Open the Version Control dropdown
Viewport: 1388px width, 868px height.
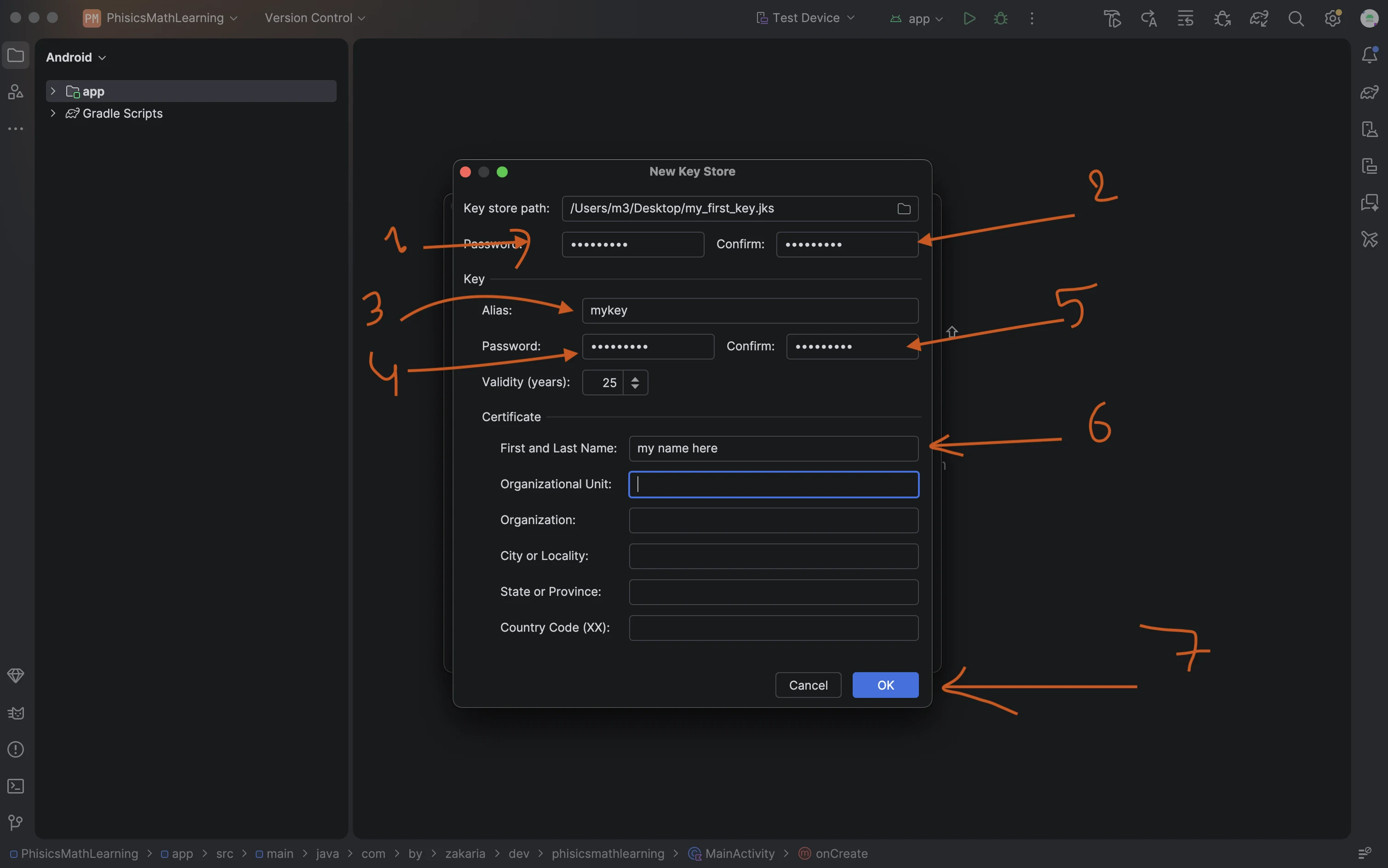click(315, 18)
